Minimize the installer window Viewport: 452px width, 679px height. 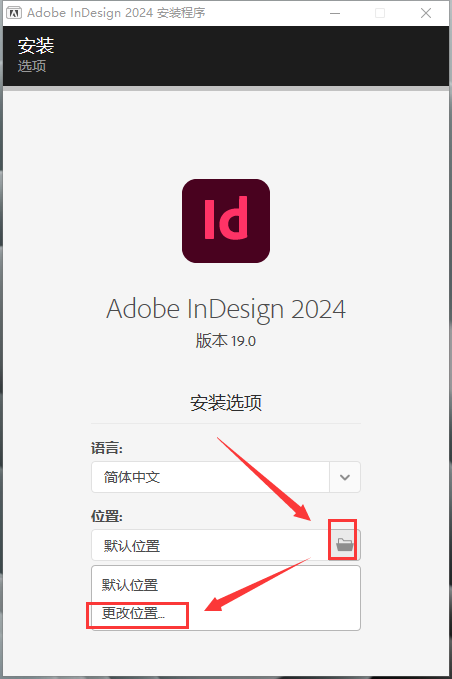click(335, 13)
